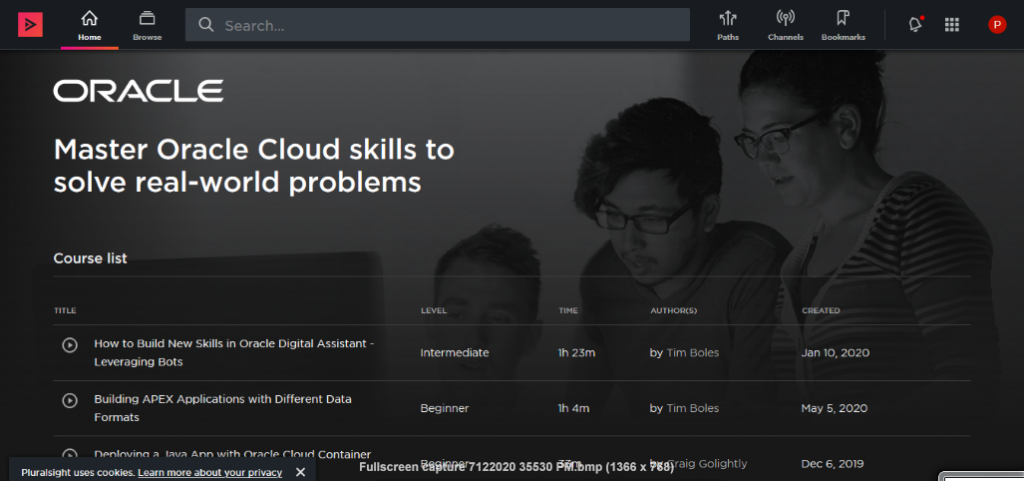Click the 1h 4m duration cell
Screen dimensions: 1024x481
[x=573, y=408]
